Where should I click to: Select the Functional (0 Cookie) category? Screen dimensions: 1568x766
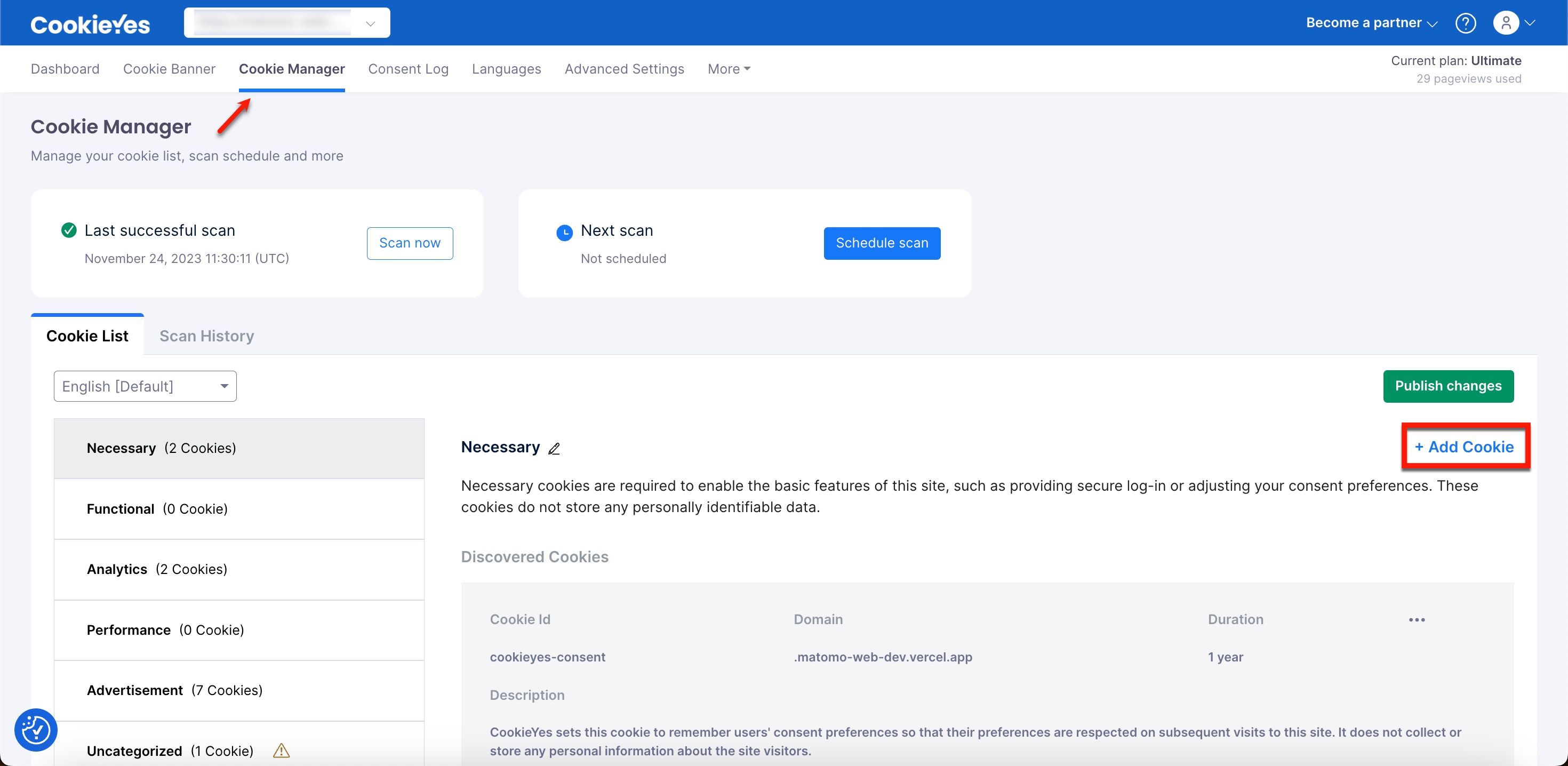238,509
